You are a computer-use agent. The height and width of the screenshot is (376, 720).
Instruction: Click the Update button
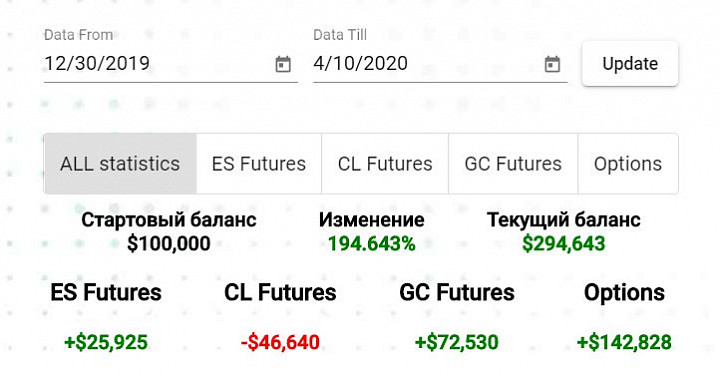(x=630, y=64)
